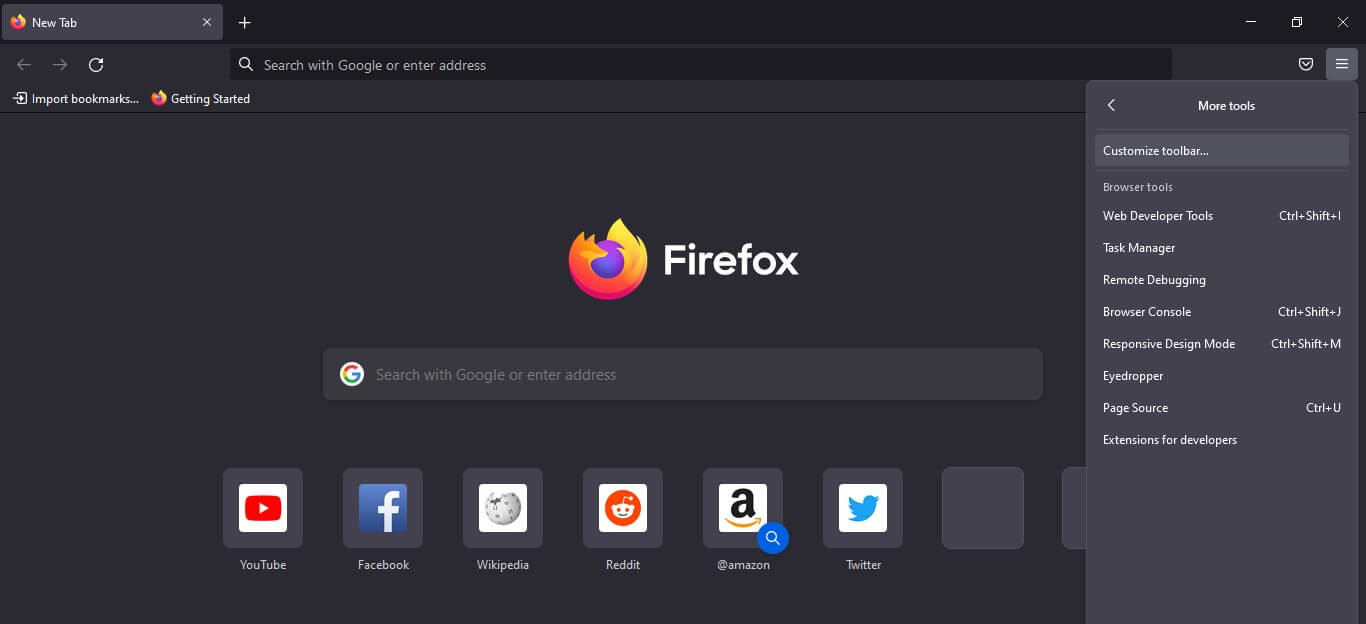Open the Firefox application menu

click(x=1342, y=64)
